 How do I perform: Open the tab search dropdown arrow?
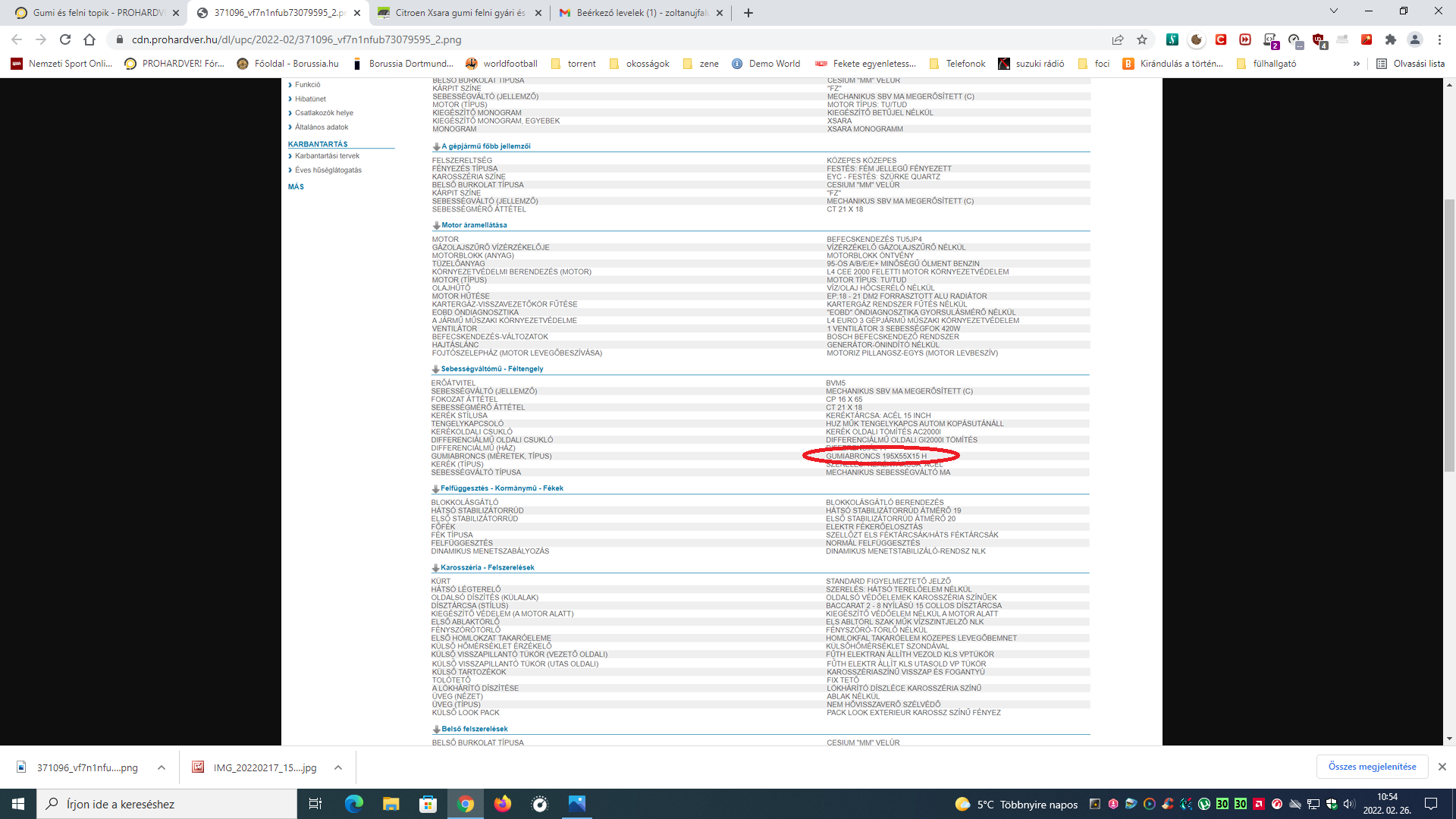pos(1334,11)
